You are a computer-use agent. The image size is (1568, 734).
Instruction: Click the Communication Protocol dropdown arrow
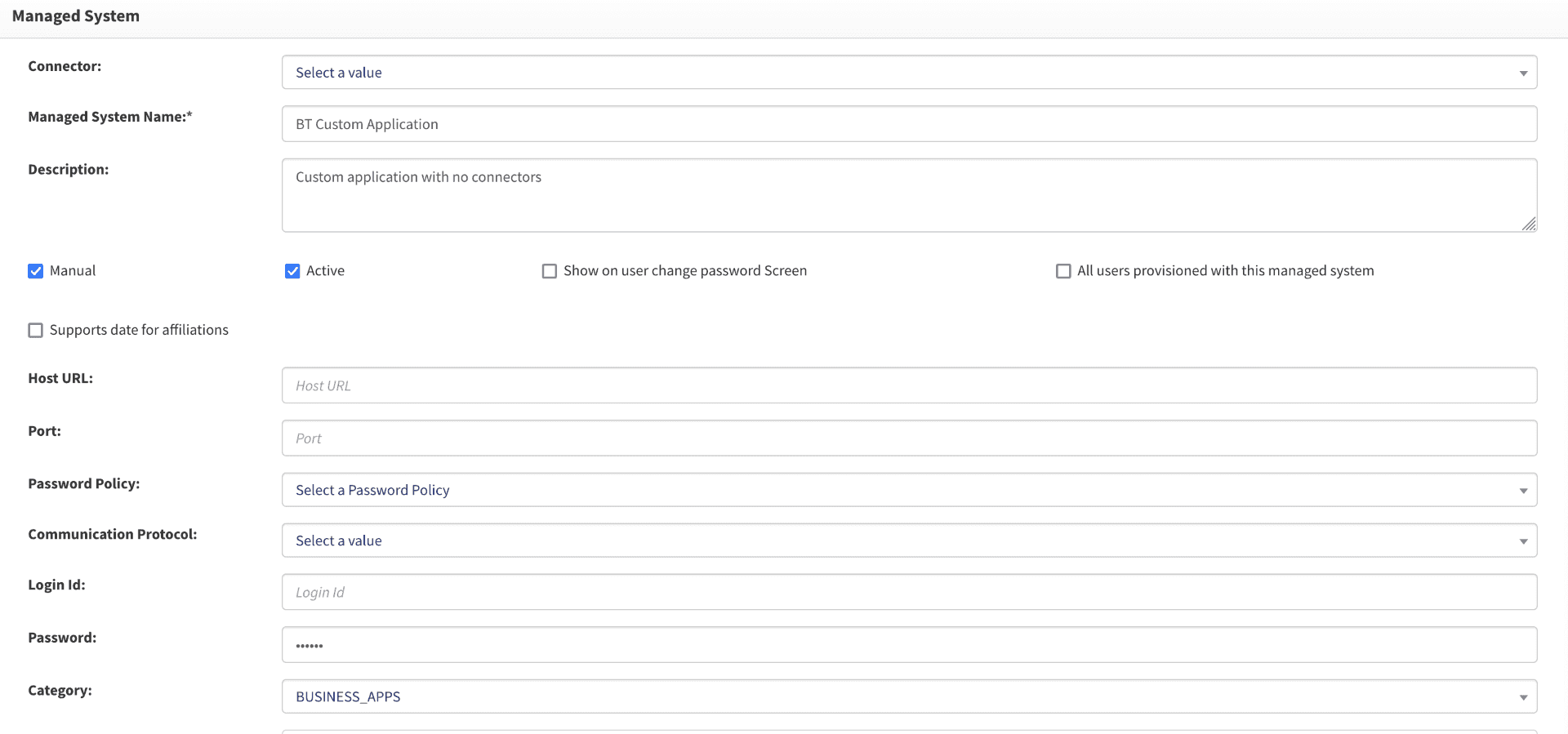pyautogui.click(x=1523, y=541)
